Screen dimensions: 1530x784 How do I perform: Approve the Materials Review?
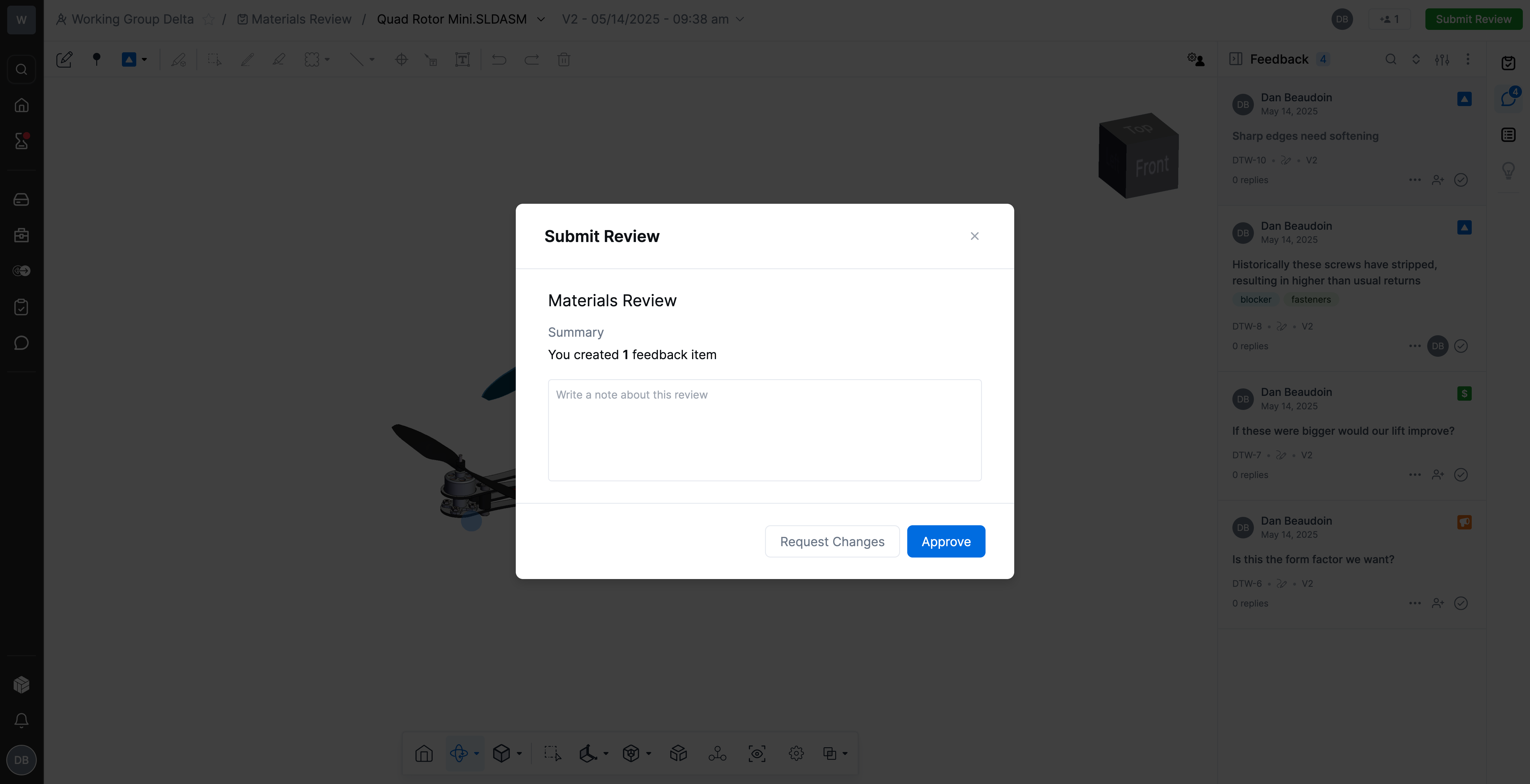tap(945, 541)
